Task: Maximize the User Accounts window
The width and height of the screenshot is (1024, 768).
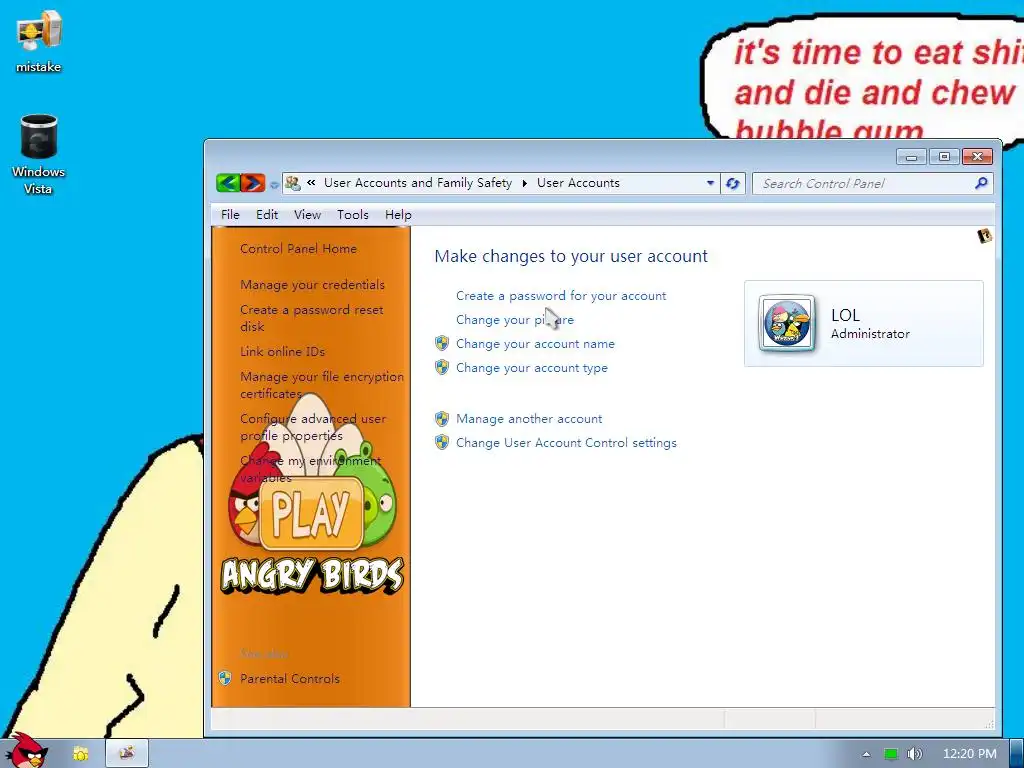Action: point(944,157)
